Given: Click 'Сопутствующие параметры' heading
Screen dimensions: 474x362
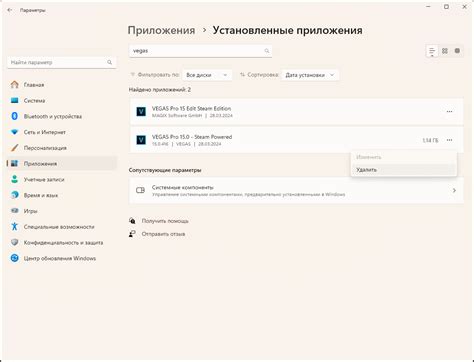Looking at the screenshot, I should click(x=165, y=170).
